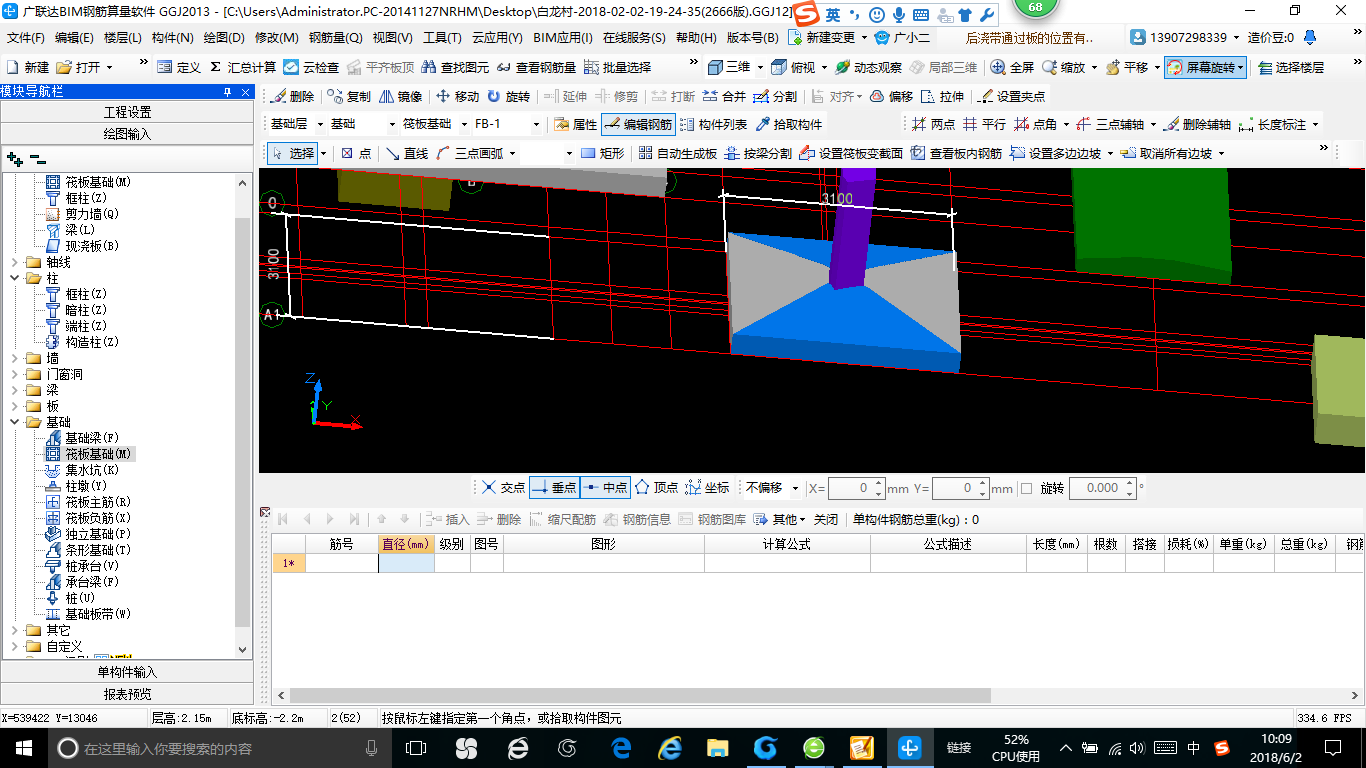Click 查看板内钢筋 view slab rebar
The width and height of the screenshot is (1366, 768).
(x=957, y=153)
